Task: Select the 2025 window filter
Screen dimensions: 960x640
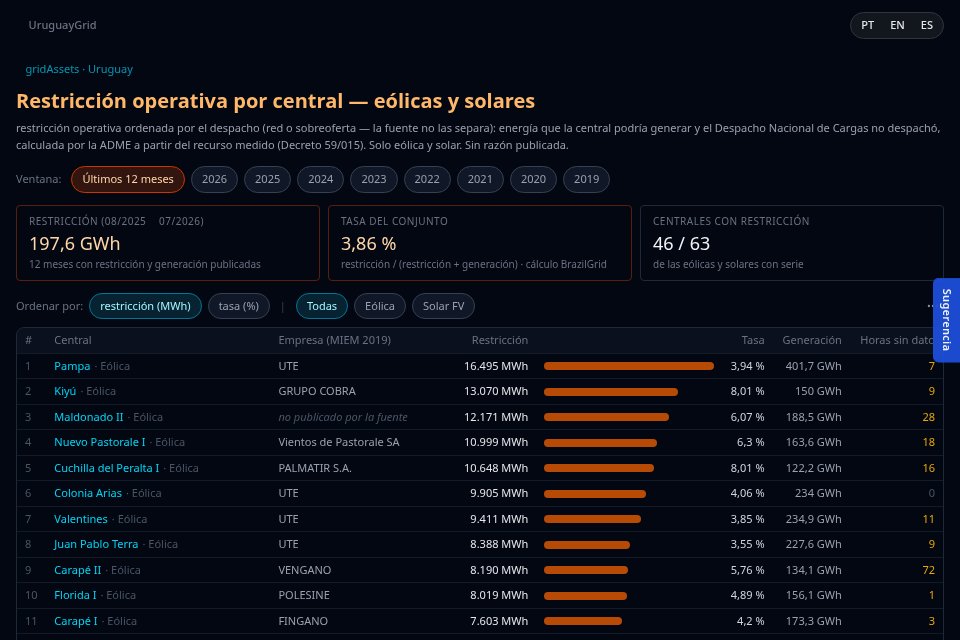Action: (268, 179)
